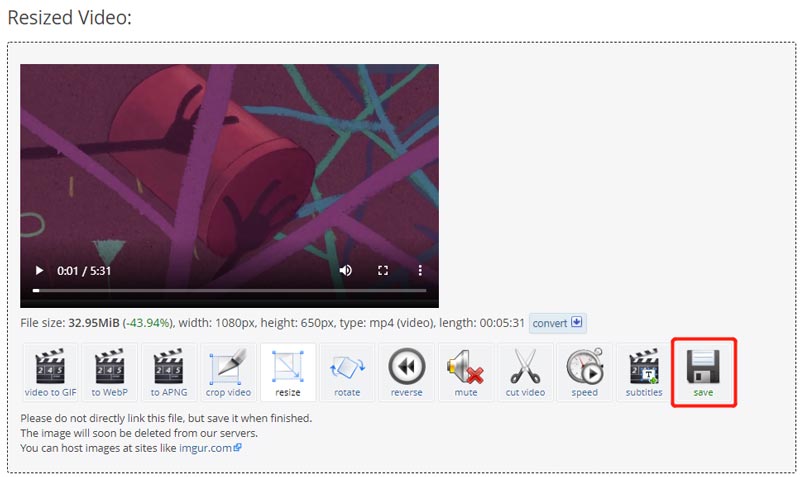This screenshot has width=800, height=477.
Task: Save the resized video
Action: pyautogui.click(x=703, y=372)
